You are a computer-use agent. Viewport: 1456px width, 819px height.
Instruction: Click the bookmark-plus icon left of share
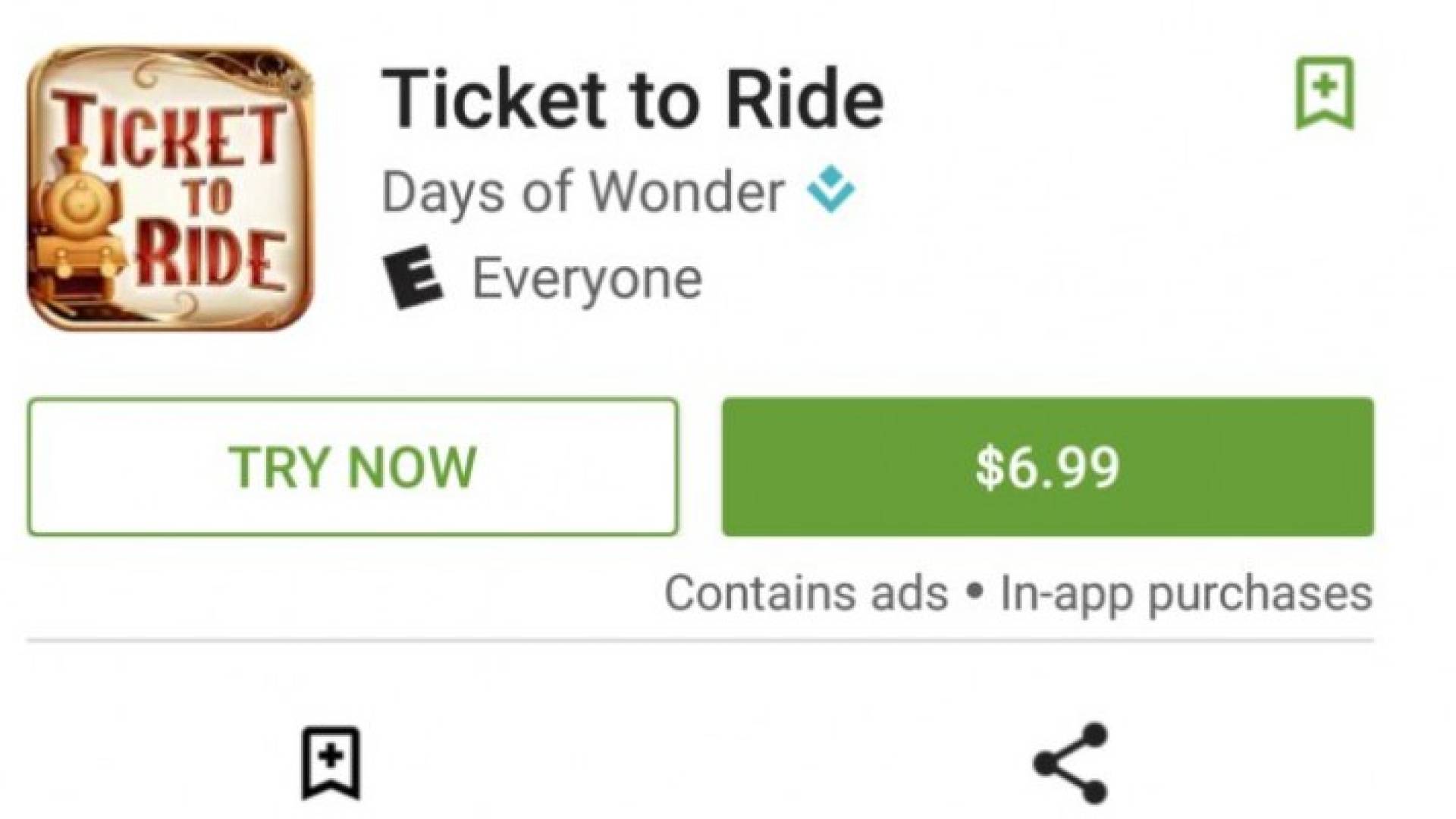331,763
